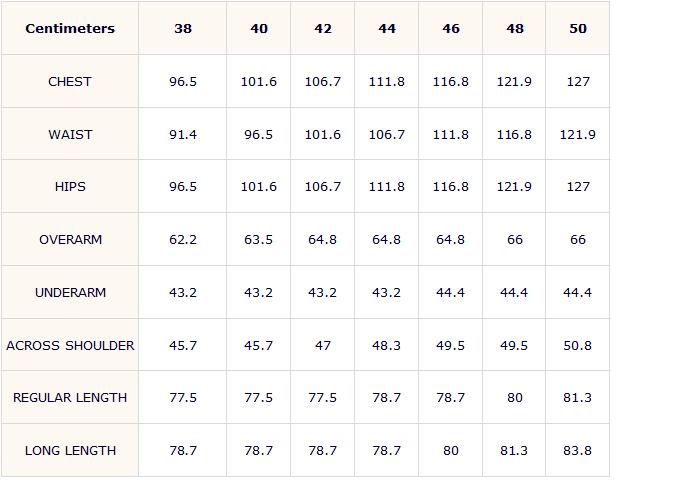Click the size 46 column header
677x480 pixels.
point(451,28)
